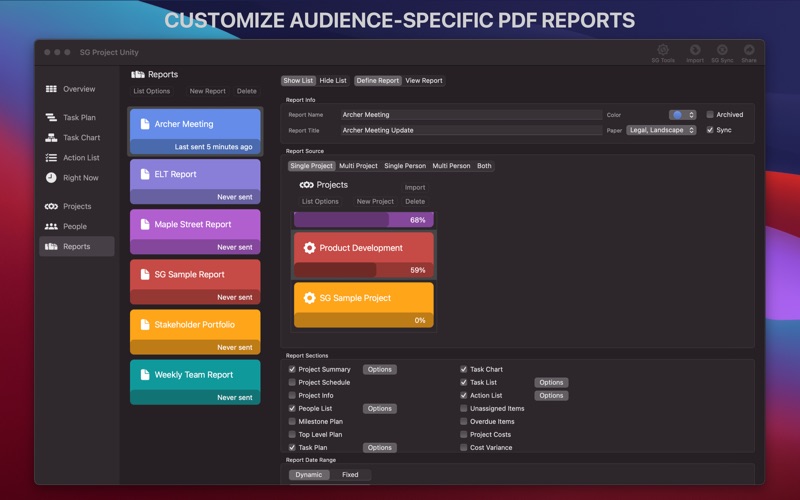Enable the Milestone Plan checkbox
Viewport: 800px width, 500px height.
[x=292, y=421]
